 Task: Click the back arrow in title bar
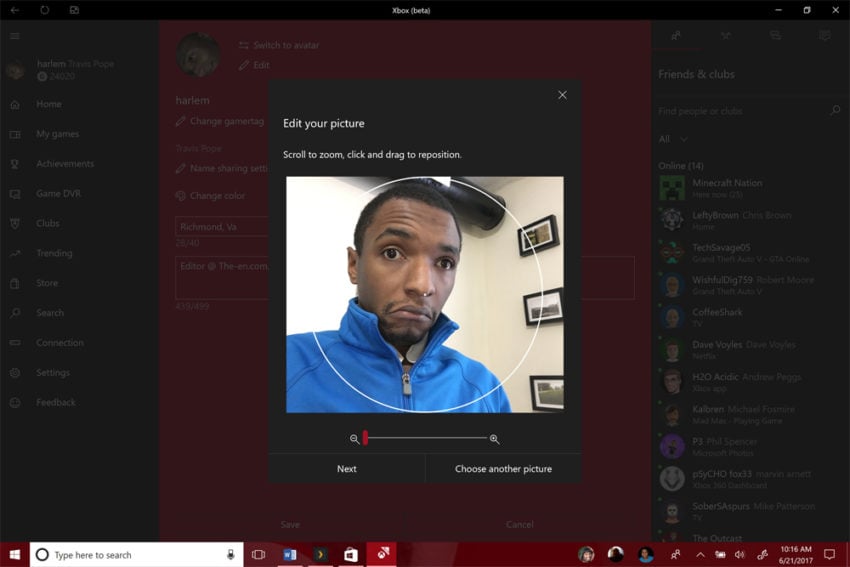click(15, 10)
